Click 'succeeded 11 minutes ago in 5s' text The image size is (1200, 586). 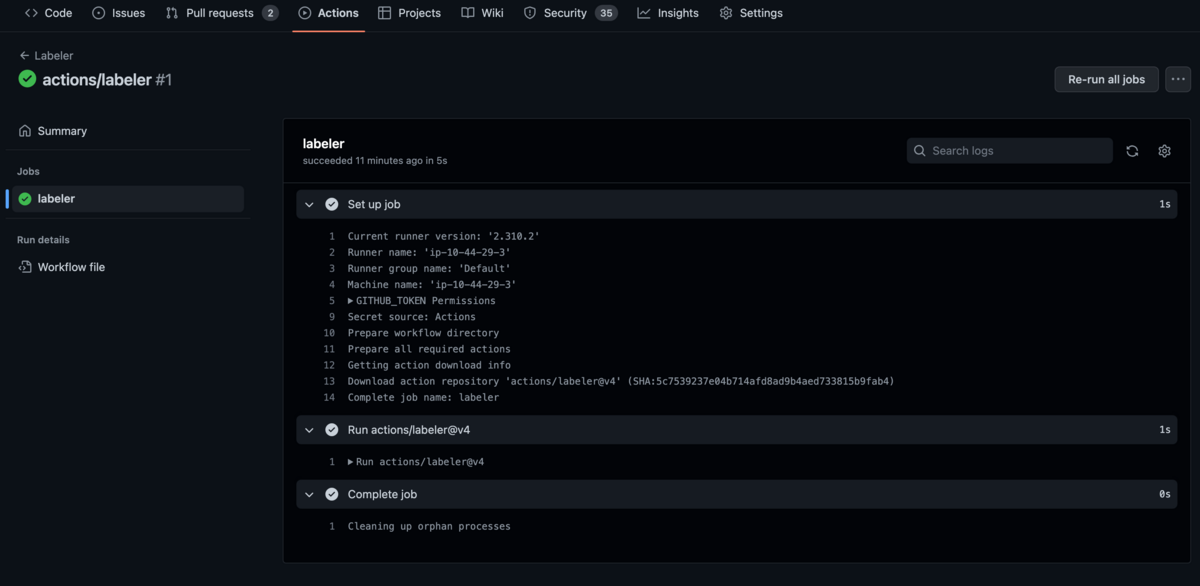point(375,160)
